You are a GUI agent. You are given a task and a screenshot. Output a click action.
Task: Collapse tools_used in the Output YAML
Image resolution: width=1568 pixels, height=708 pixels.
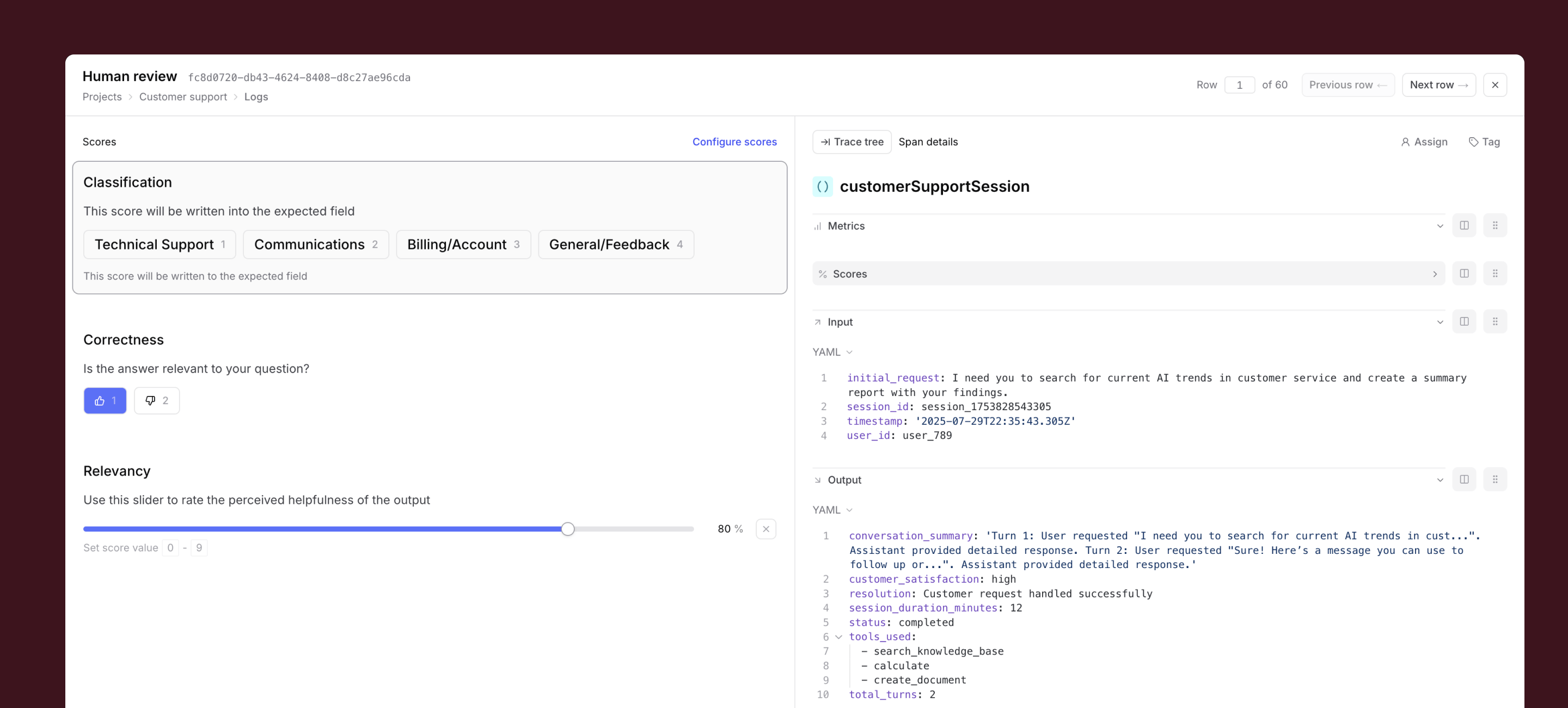838,637
